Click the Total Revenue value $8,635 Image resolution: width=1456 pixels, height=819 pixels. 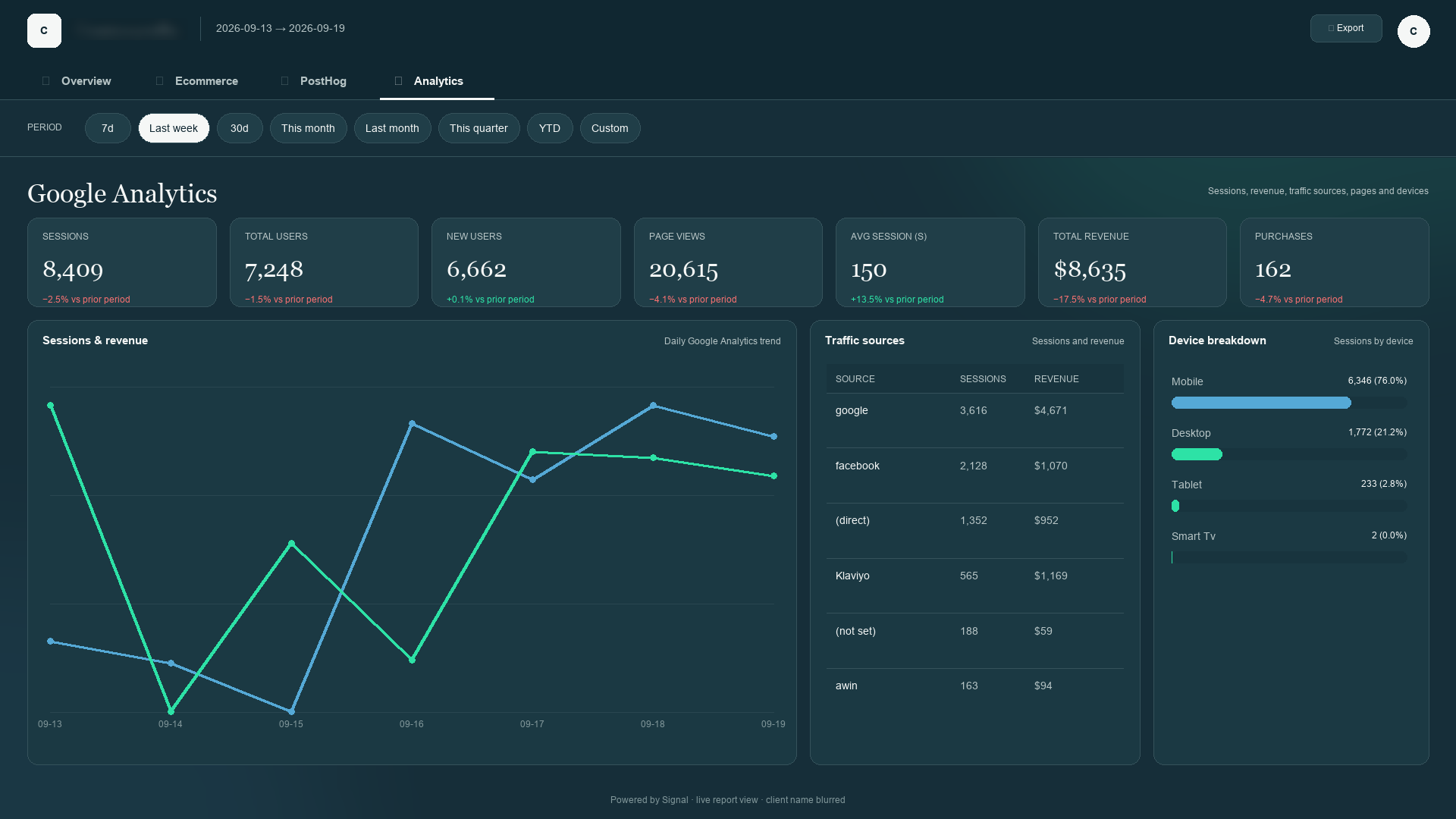click(1090, 269)
